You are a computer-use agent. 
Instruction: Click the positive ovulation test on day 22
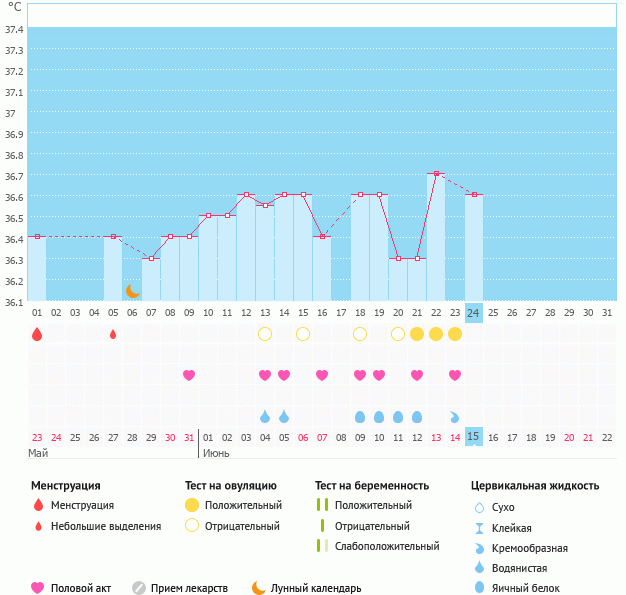[x=436, y=334]
